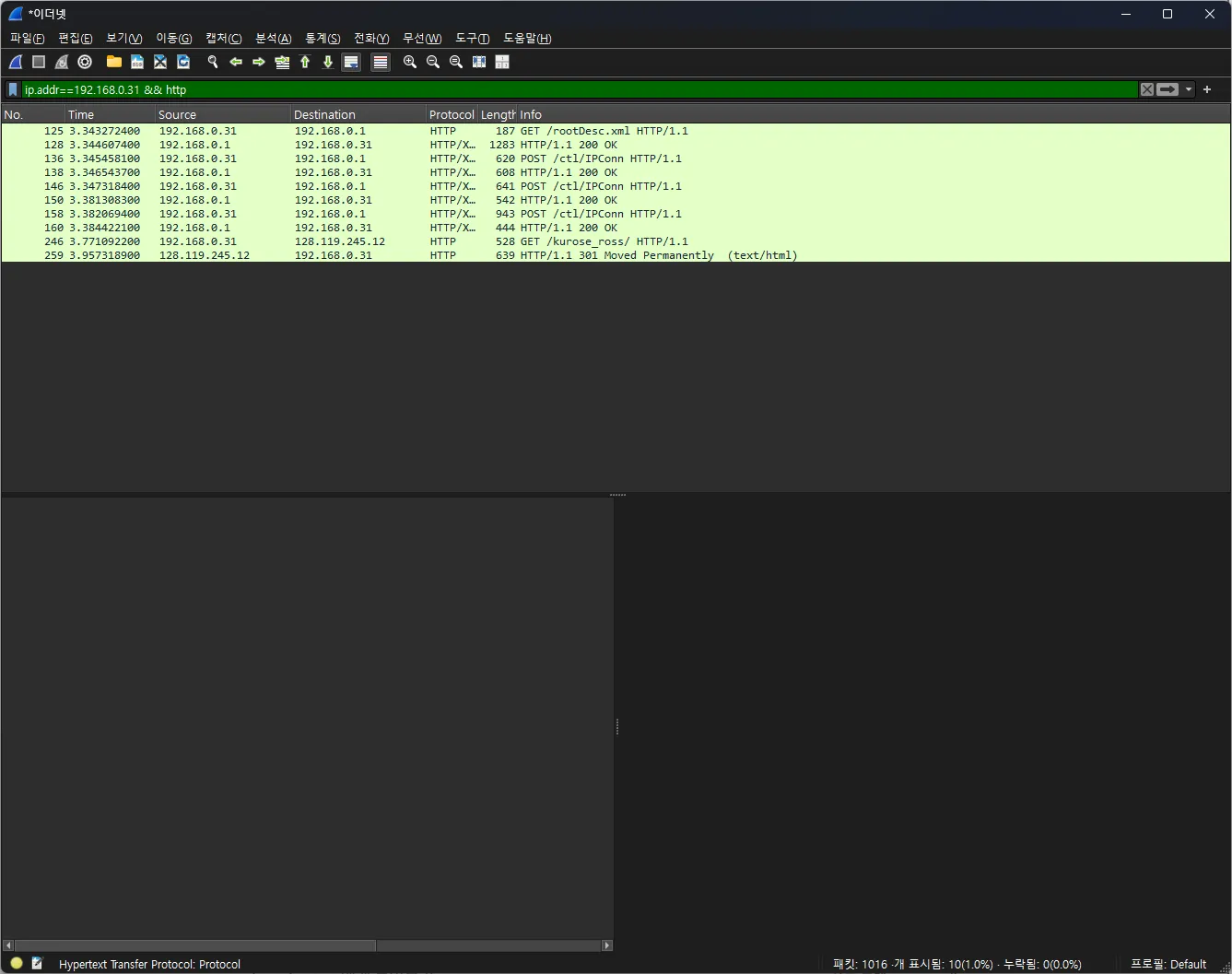Click the display filter input field
The image size is (1232, 974).
(580, 89)
